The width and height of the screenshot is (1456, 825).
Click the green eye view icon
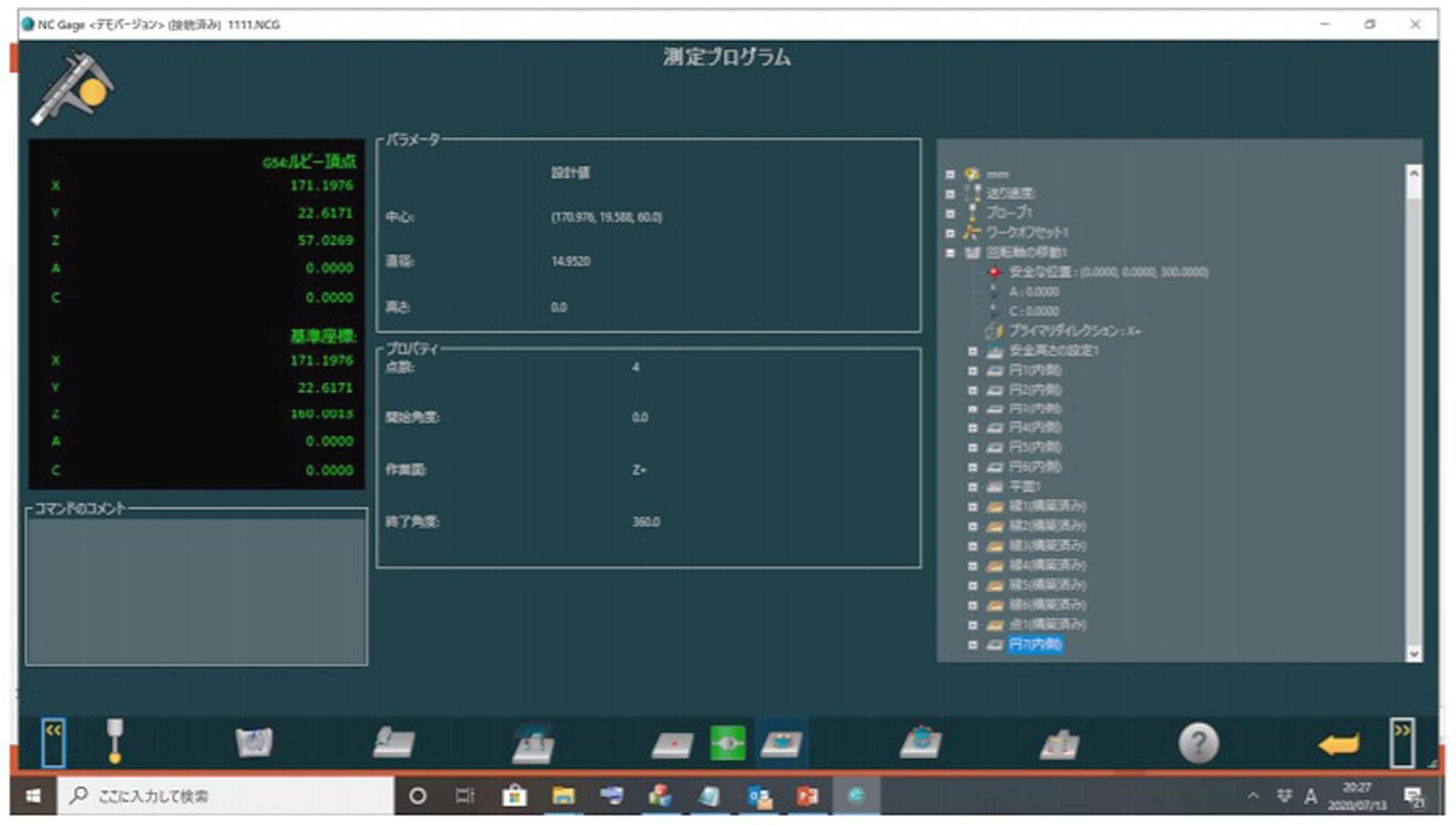coord(728,743)
